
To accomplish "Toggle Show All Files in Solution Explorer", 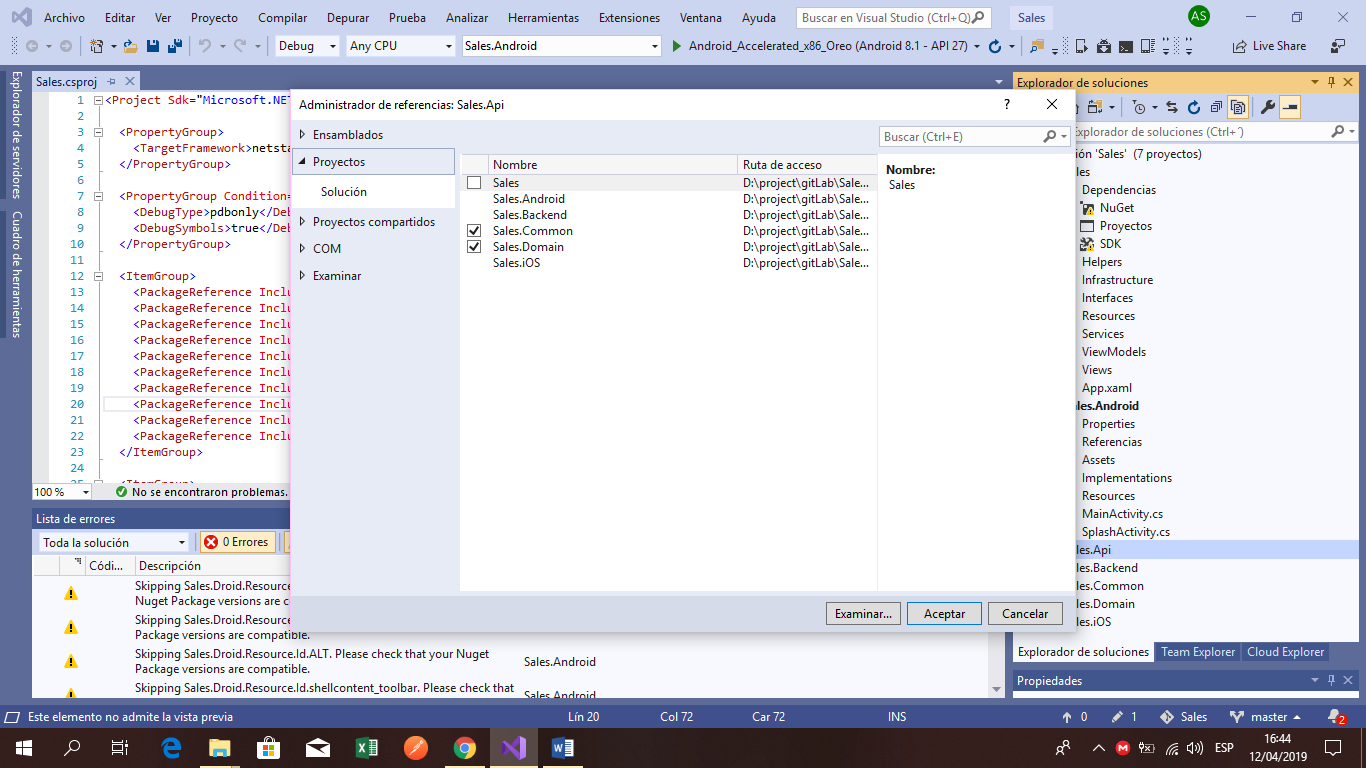I will click(x=1238, y=107).
